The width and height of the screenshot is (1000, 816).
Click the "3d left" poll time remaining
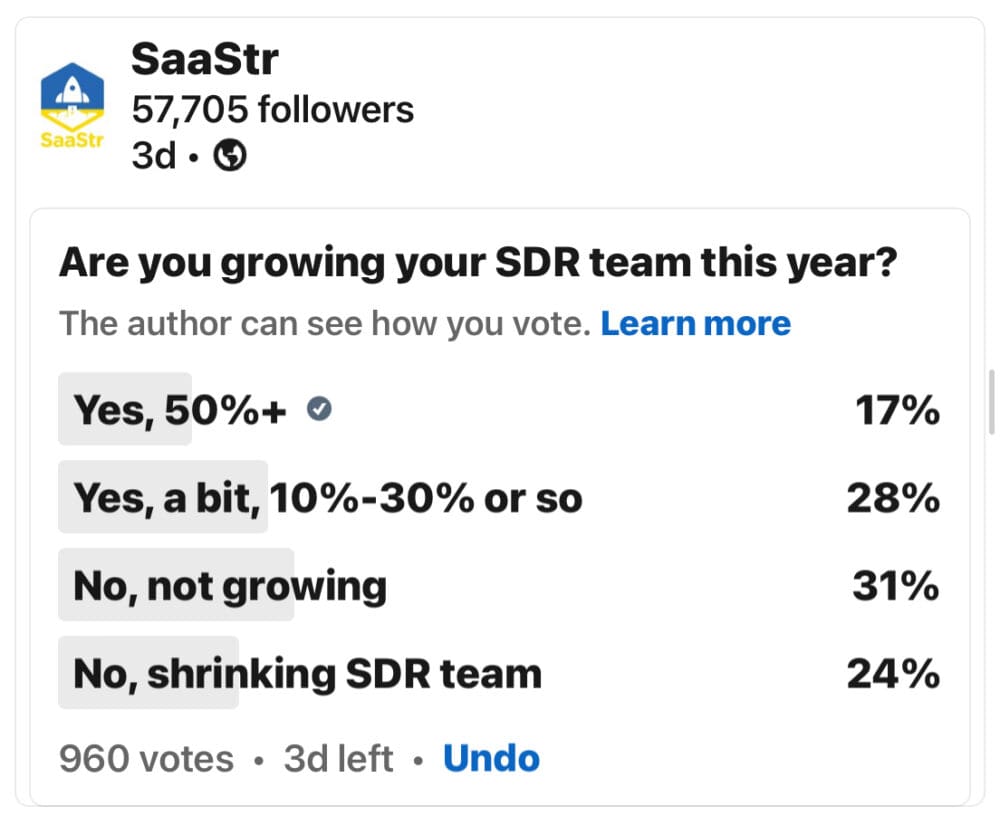point(338,759)
